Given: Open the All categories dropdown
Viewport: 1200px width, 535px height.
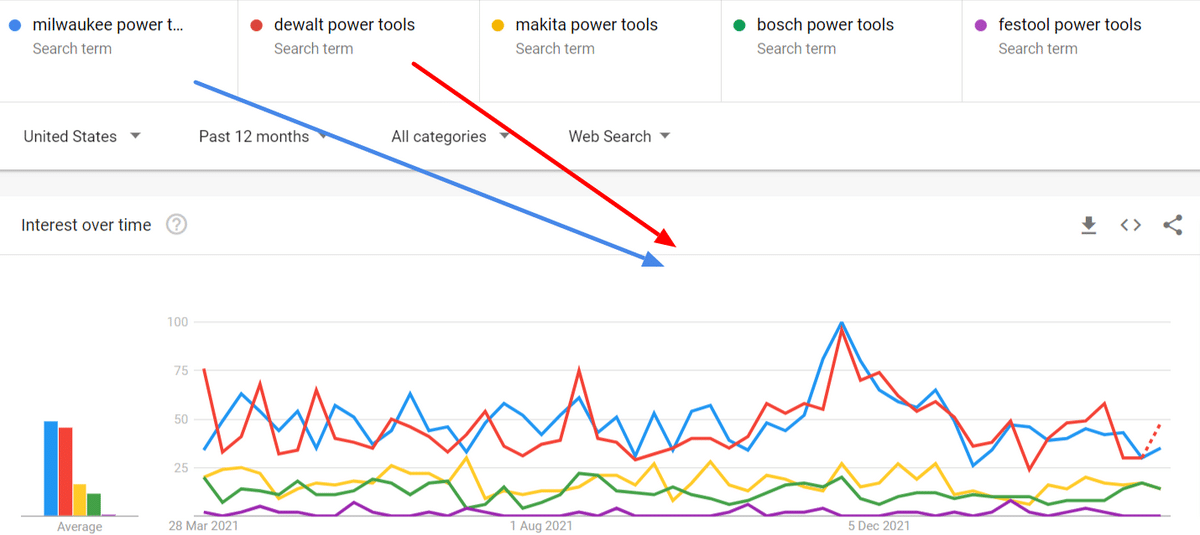Looking at the screenshot, I should (x=450, y=136).
